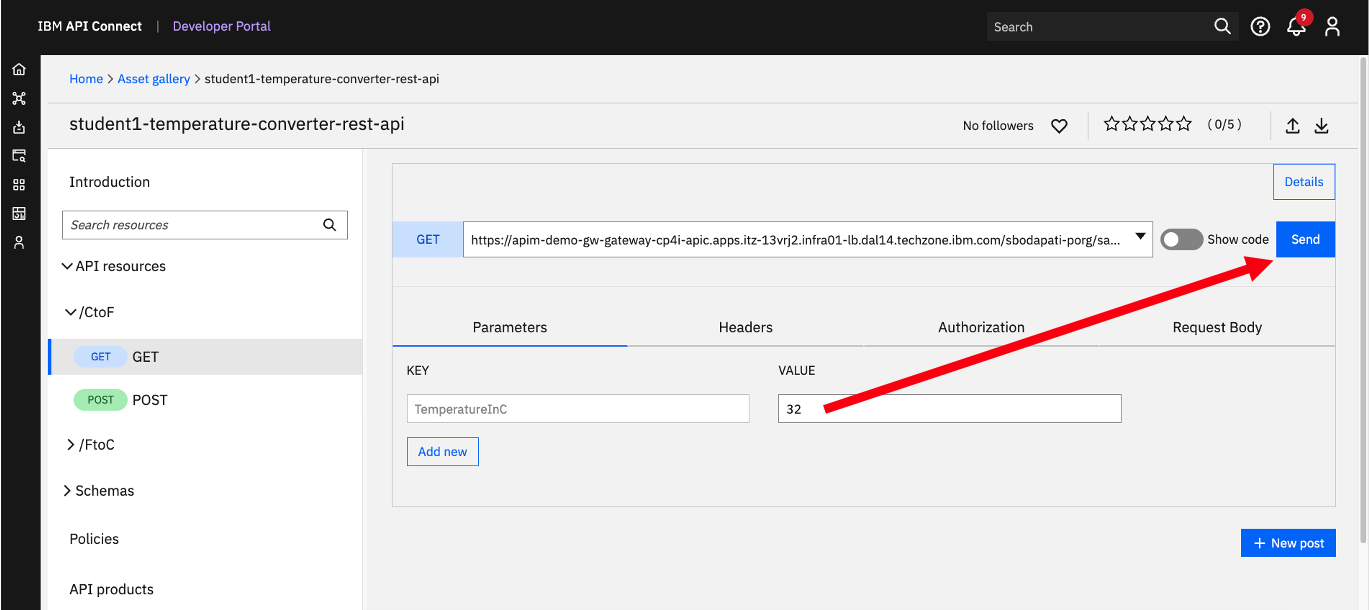1369x610 pixels.
Task: Click the search icon in Search resources box
Action: click(330, 225)
